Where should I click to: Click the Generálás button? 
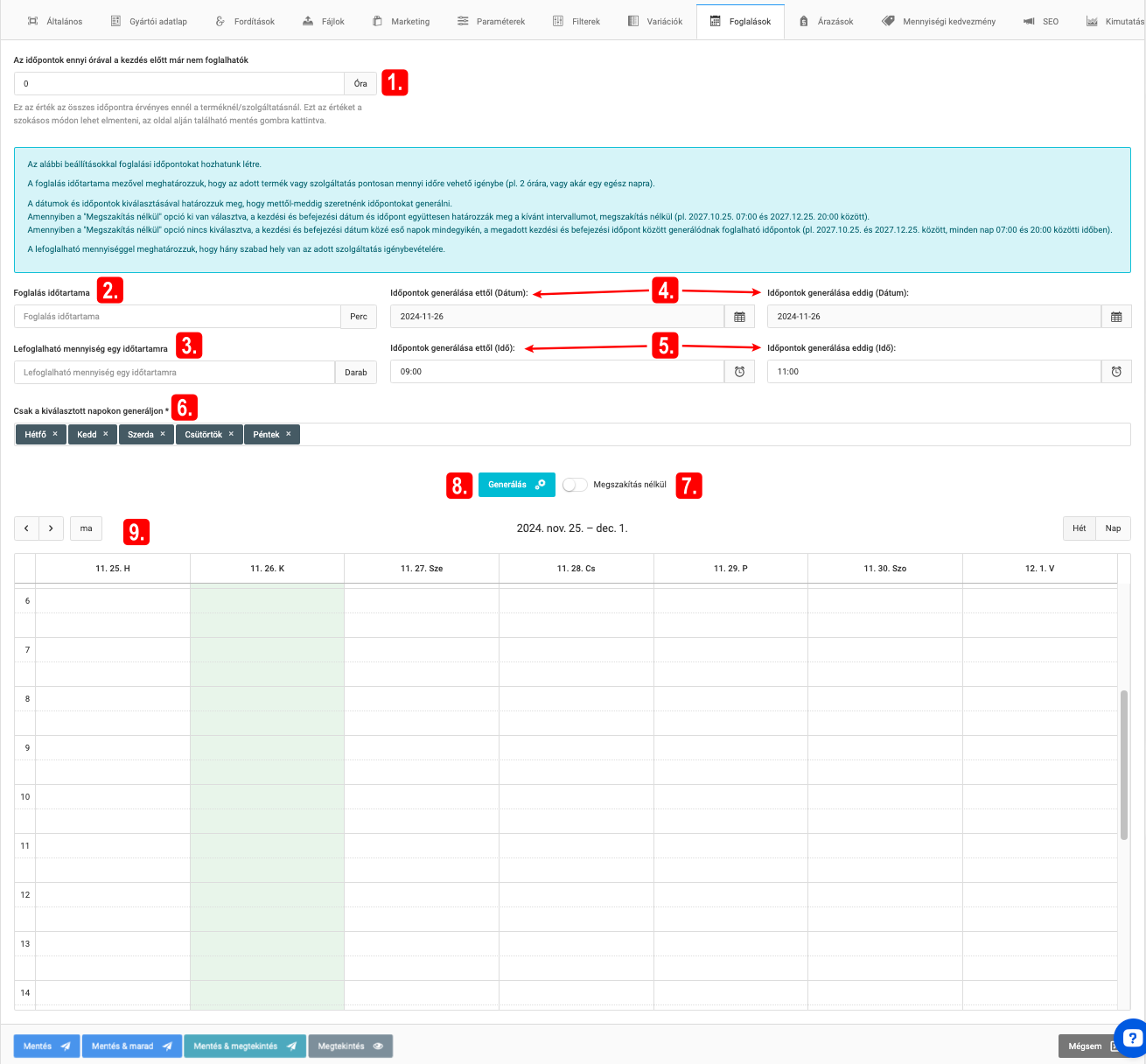point(516,485)
